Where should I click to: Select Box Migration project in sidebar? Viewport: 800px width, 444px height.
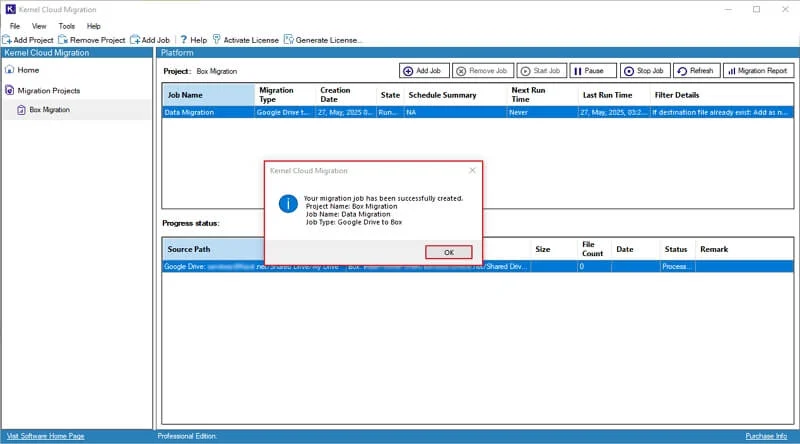[x=43, y=110]
